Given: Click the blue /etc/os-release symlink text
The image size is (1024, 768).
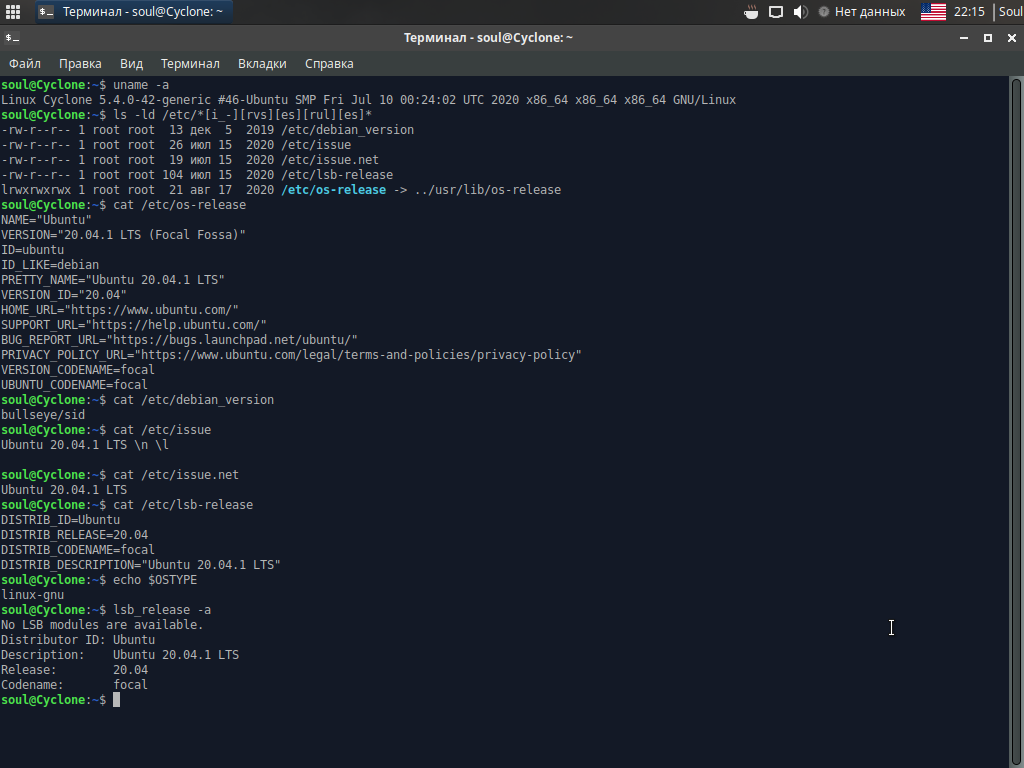Looking at the screenshot, I should [334, 190].
